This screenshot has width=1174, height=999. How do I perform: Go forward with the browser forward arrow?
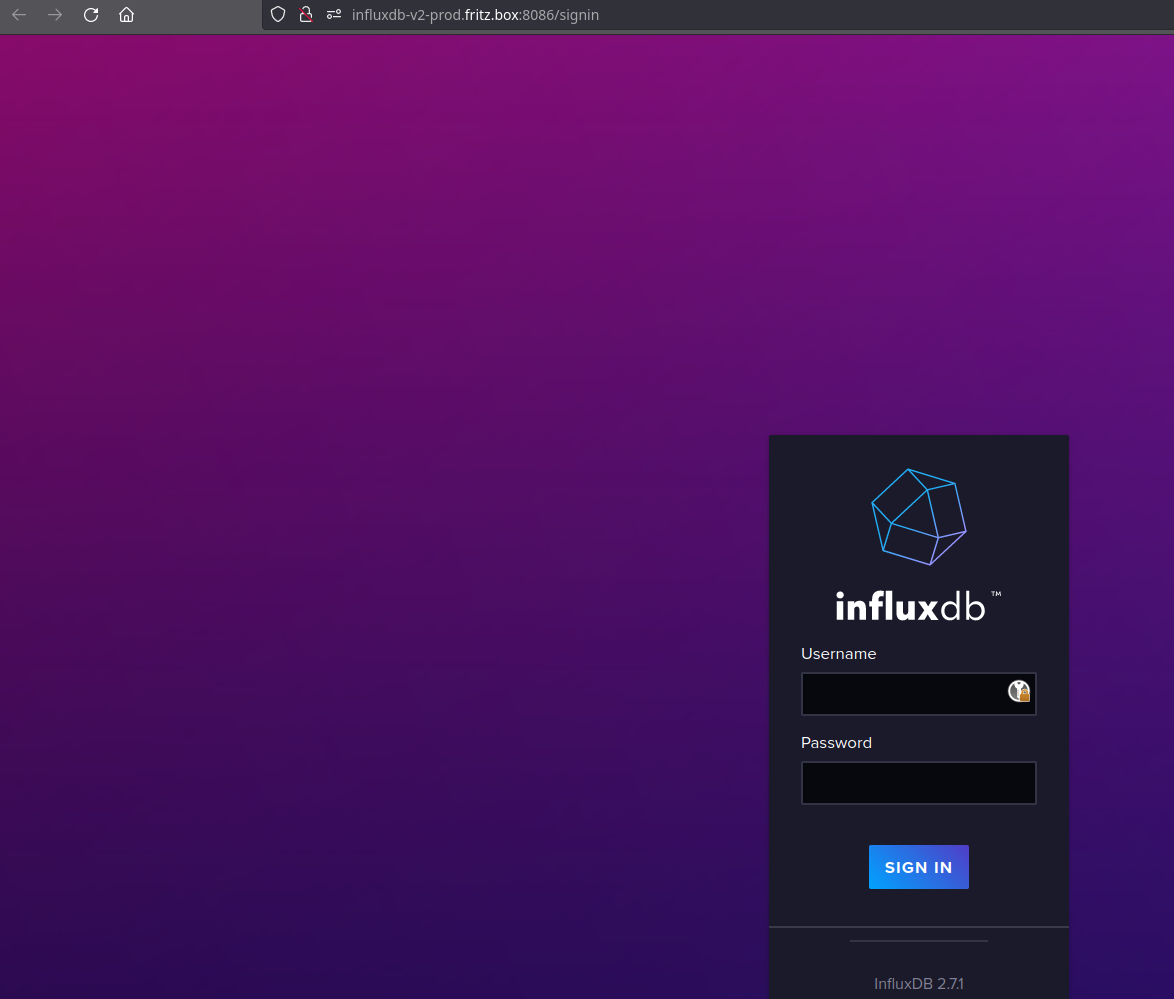(x=55, y=15)
